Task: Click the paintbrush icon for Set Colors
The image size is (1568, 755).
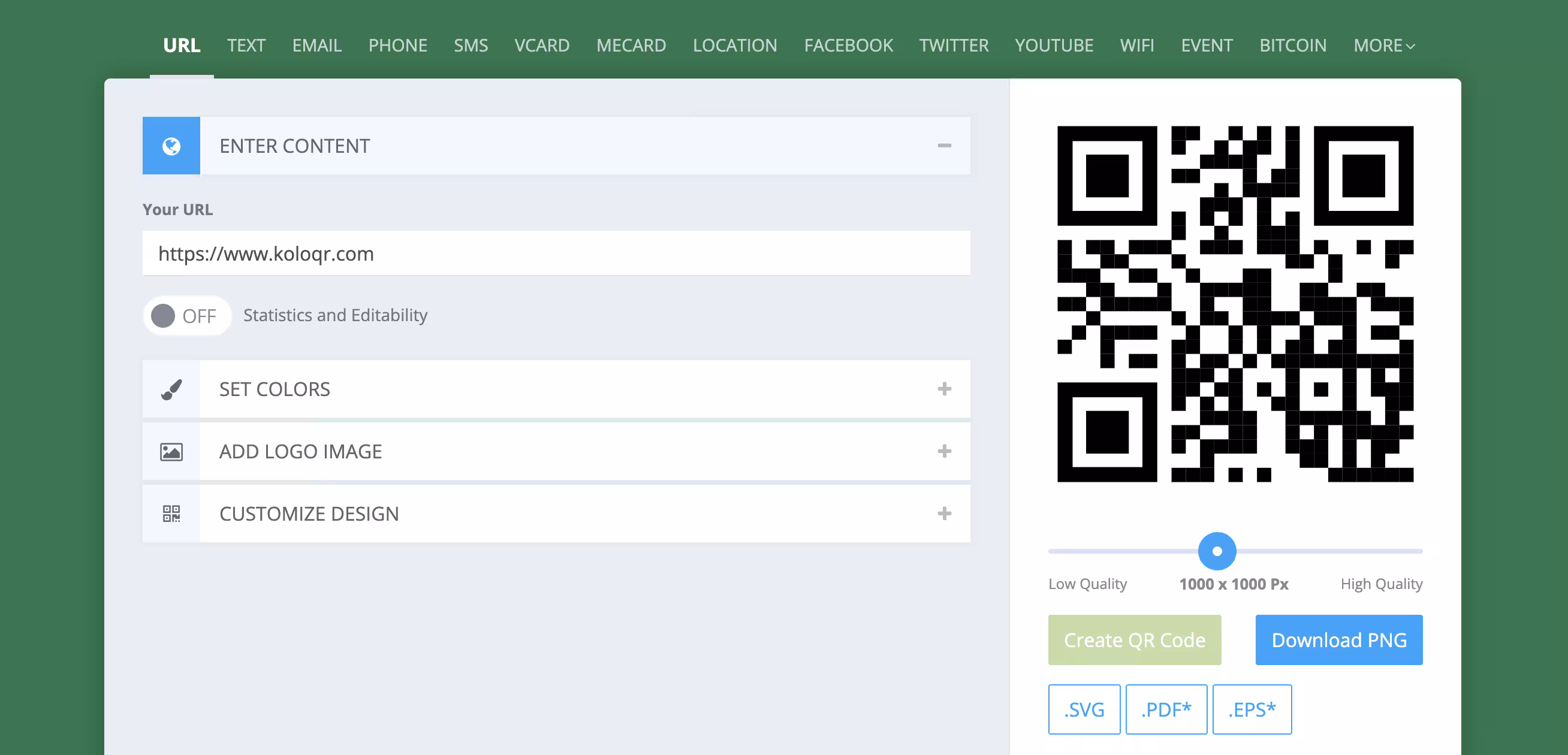Action: pyautogui.click(x=171, y=389)
